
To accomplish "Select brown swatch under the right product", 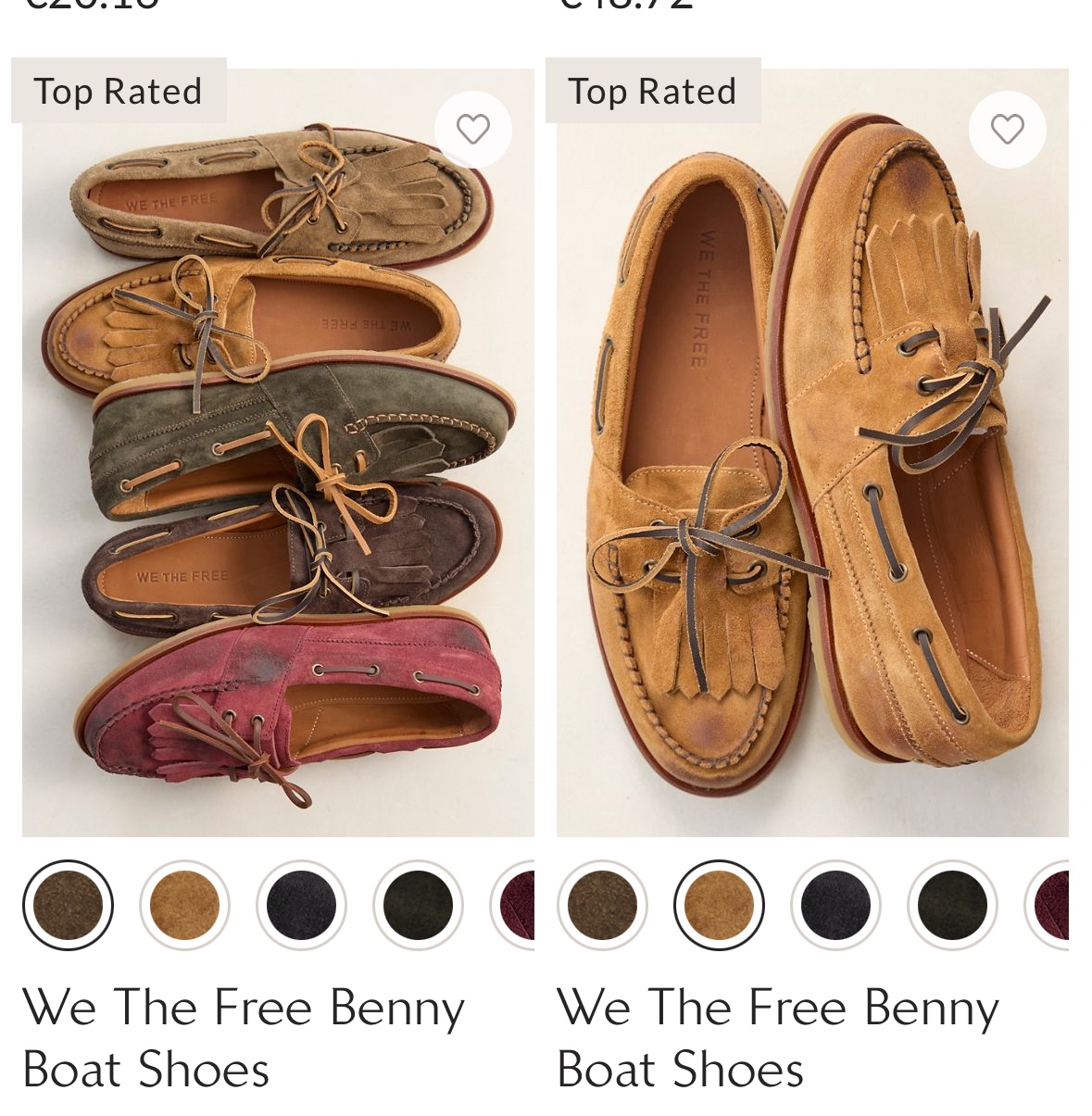I will [602, 905].
